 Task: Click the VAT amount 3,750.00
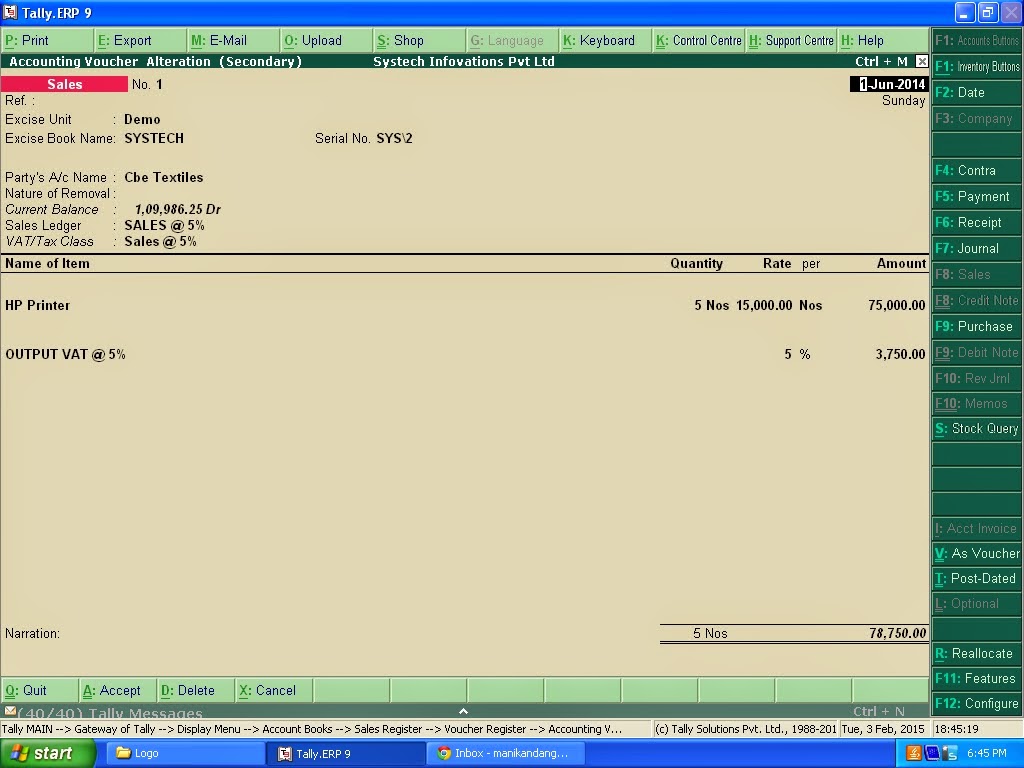coord(900,354)
